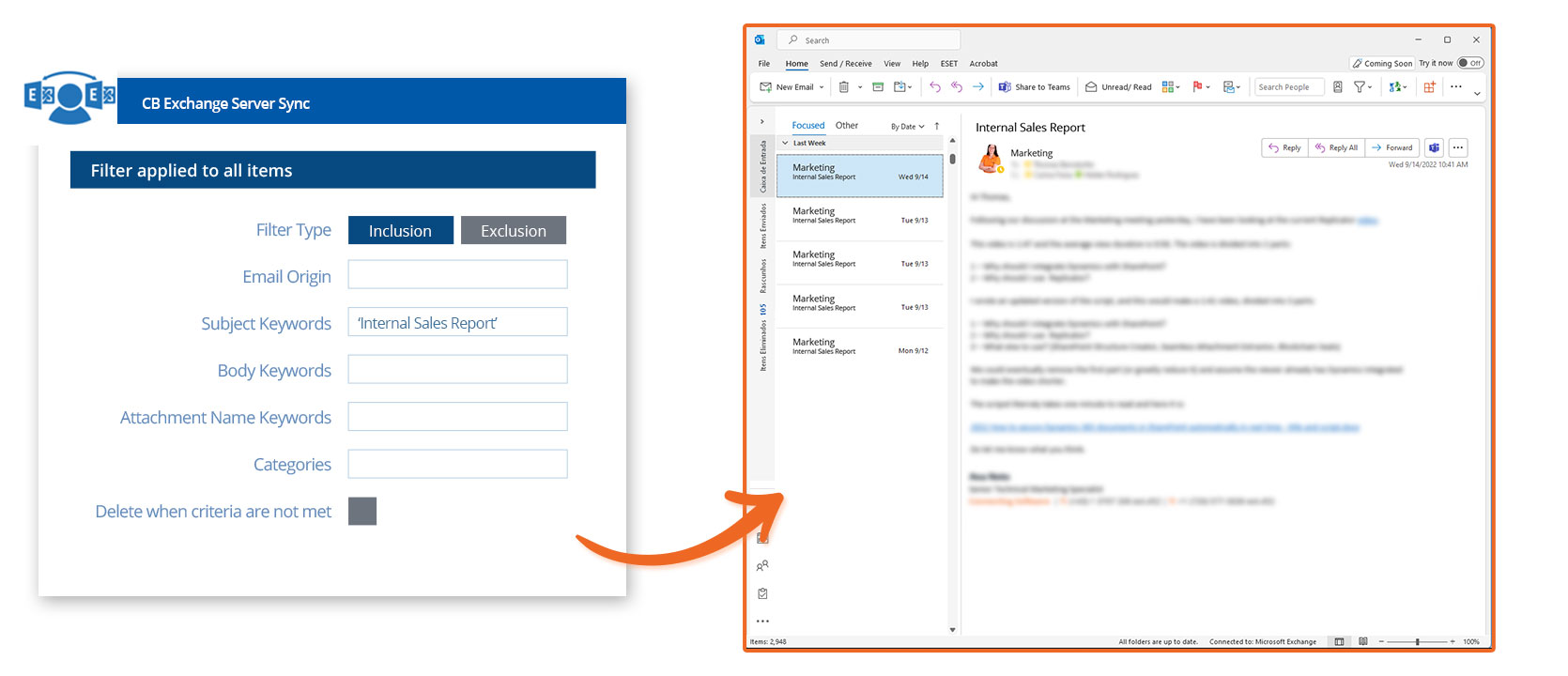Click Share to Teams in the ribbon
The height and width of the screenshot is (676, 1568).
pos(1034,87)
